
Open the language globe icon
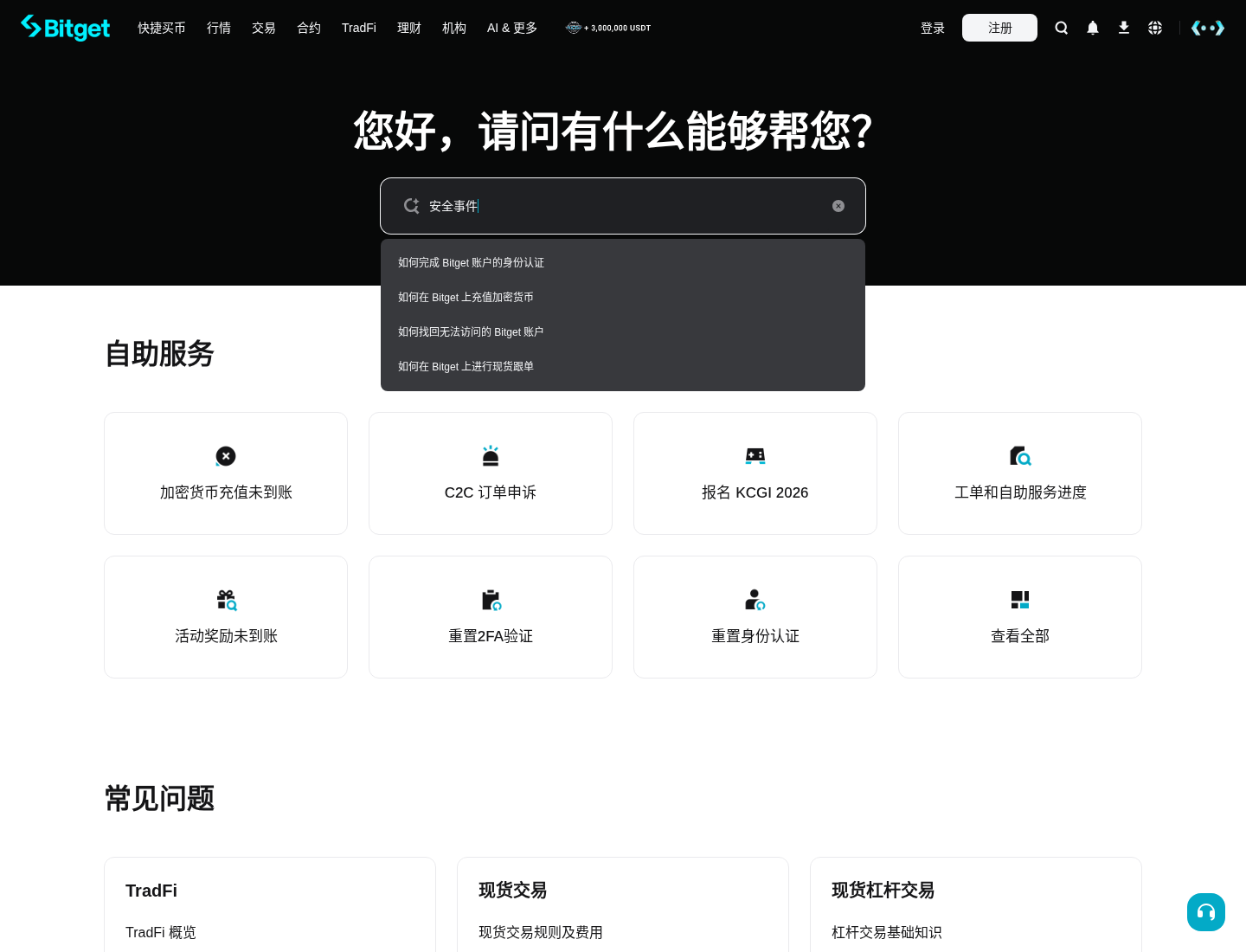click(1155, 28)
